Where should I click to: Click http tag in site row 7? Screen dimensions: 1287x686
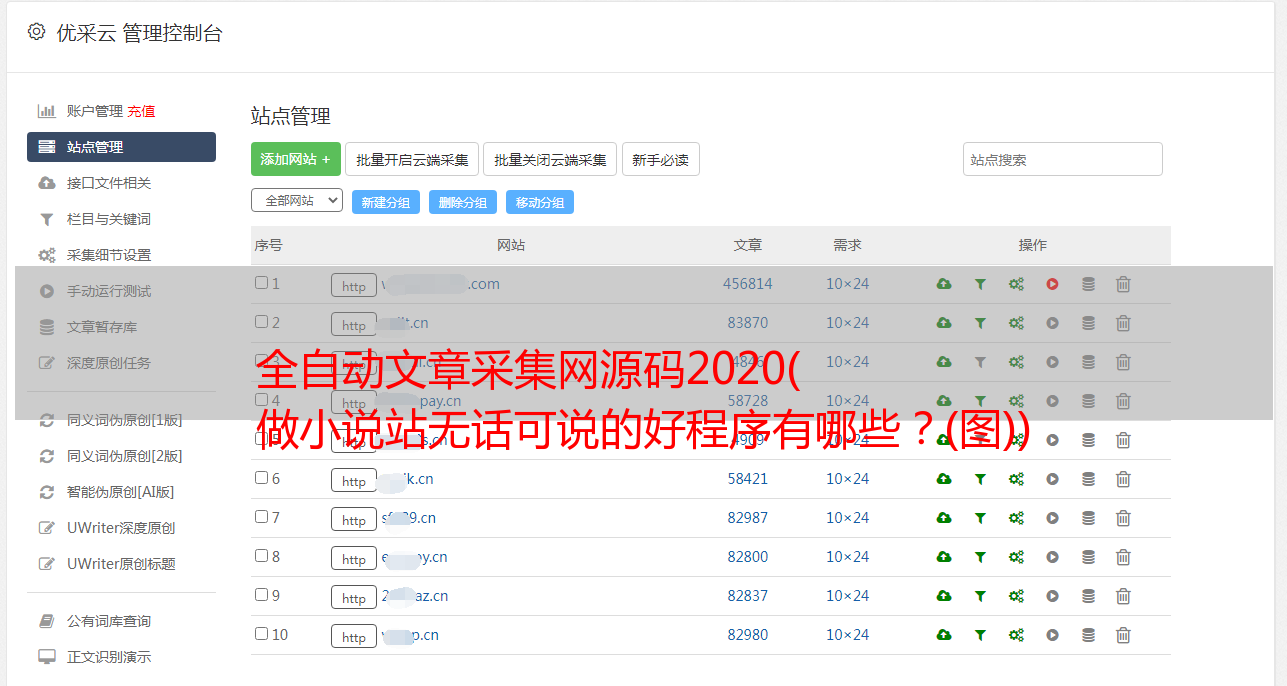click(x=354, y=519)
